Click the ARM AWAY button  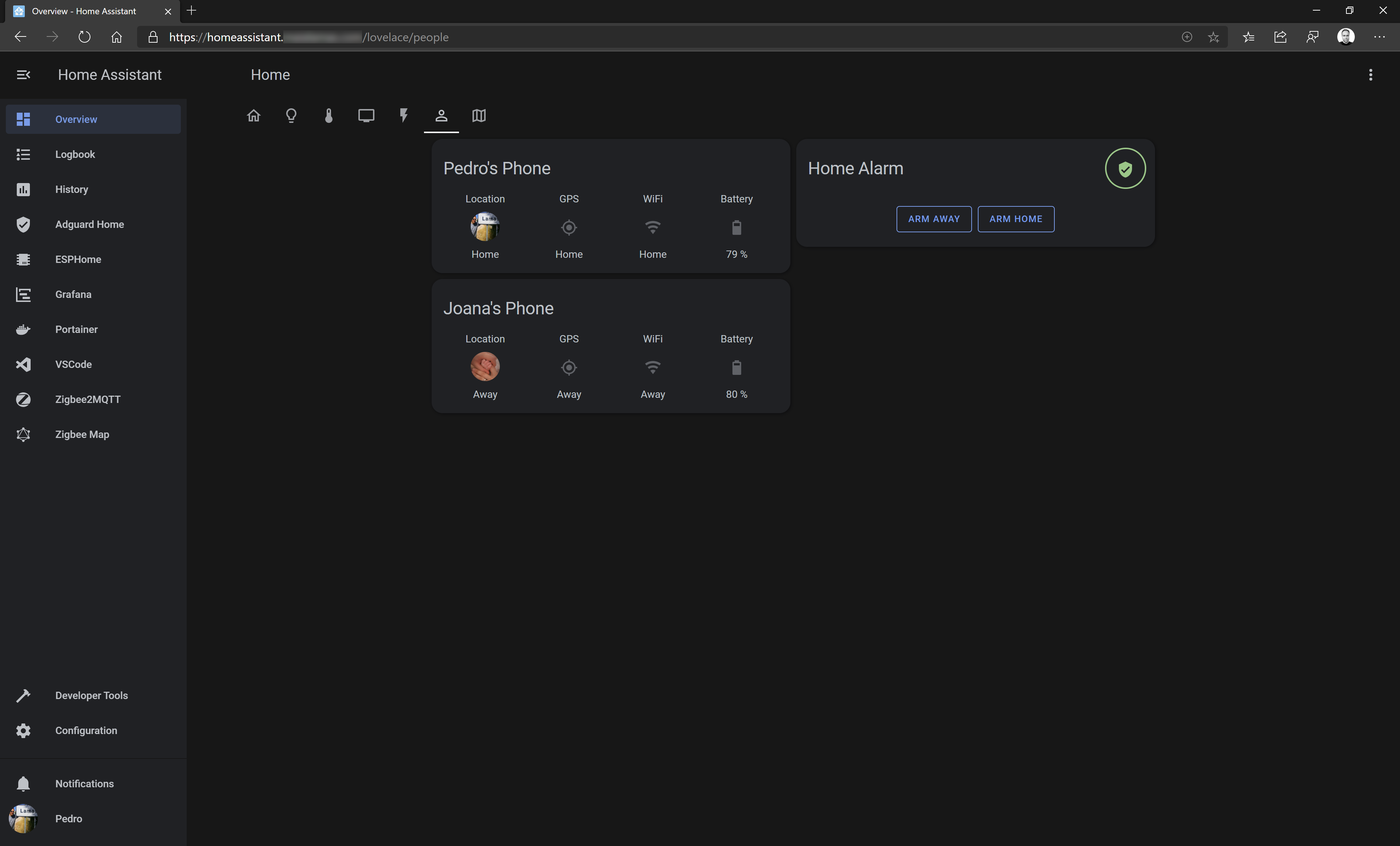[934, 219]
